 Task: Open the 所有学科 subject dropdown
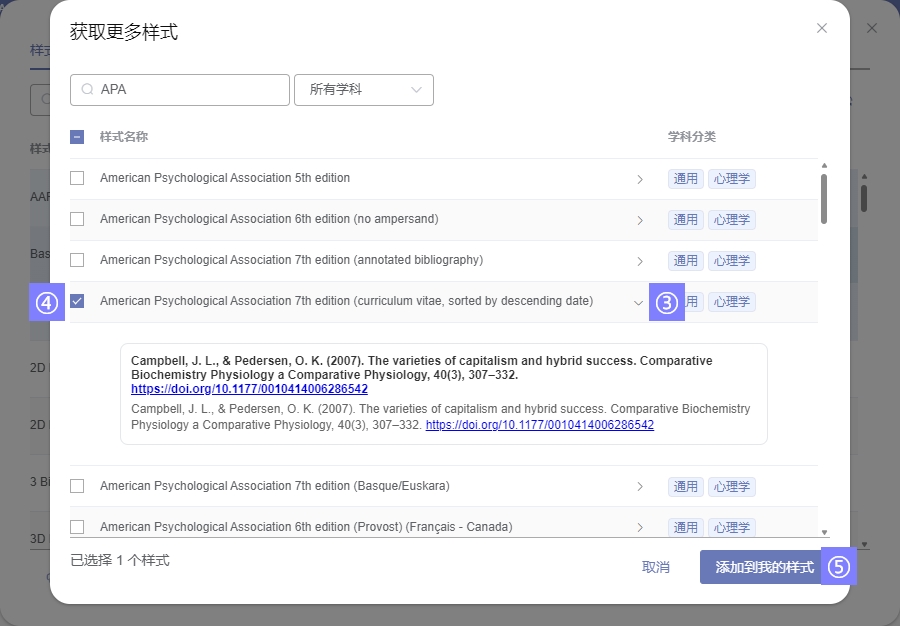363,90
